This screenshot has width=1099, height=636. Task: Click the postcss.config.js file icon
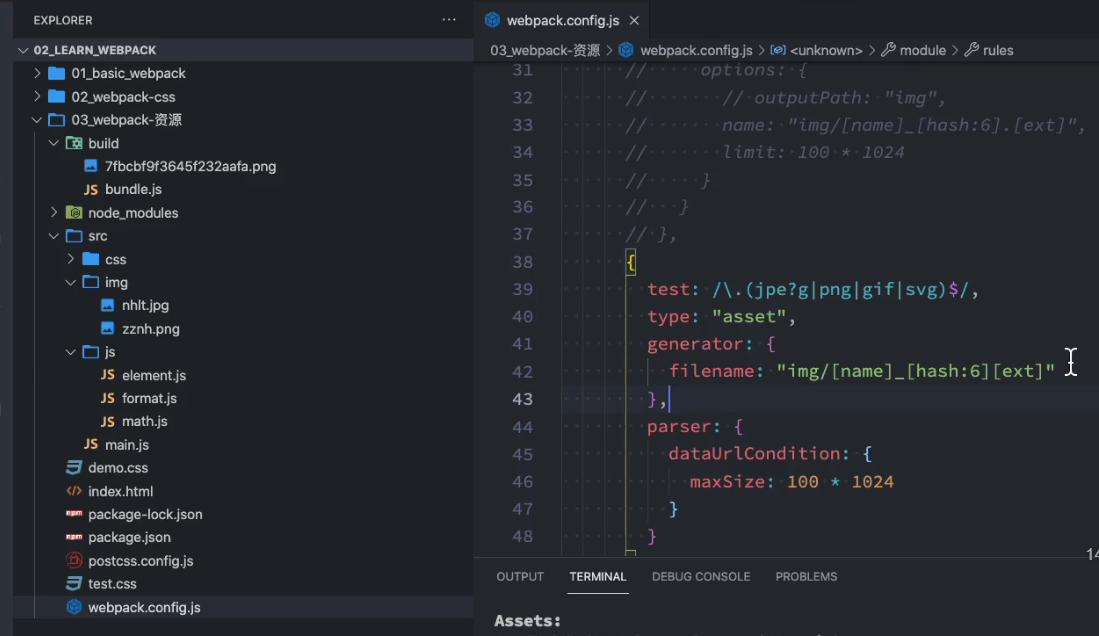74,560
